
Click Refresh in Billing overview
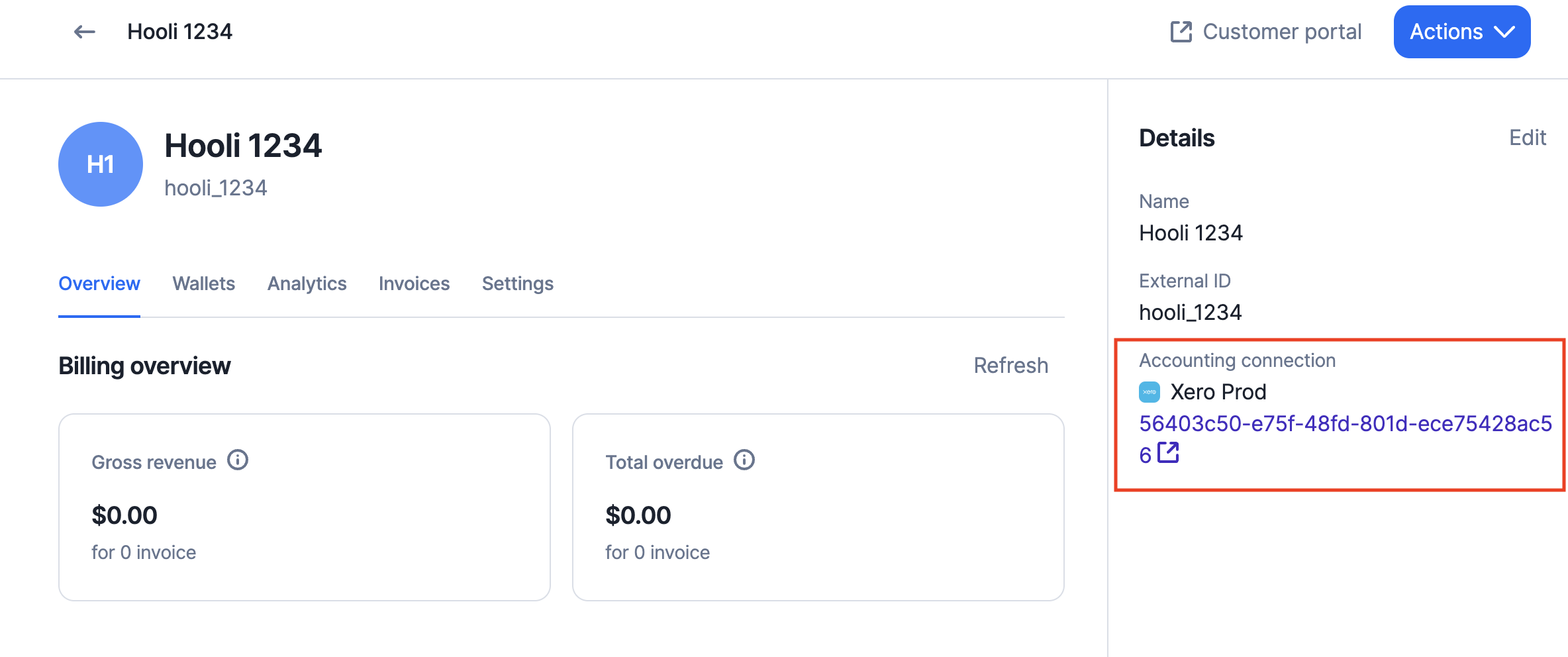pos(1011,366)
